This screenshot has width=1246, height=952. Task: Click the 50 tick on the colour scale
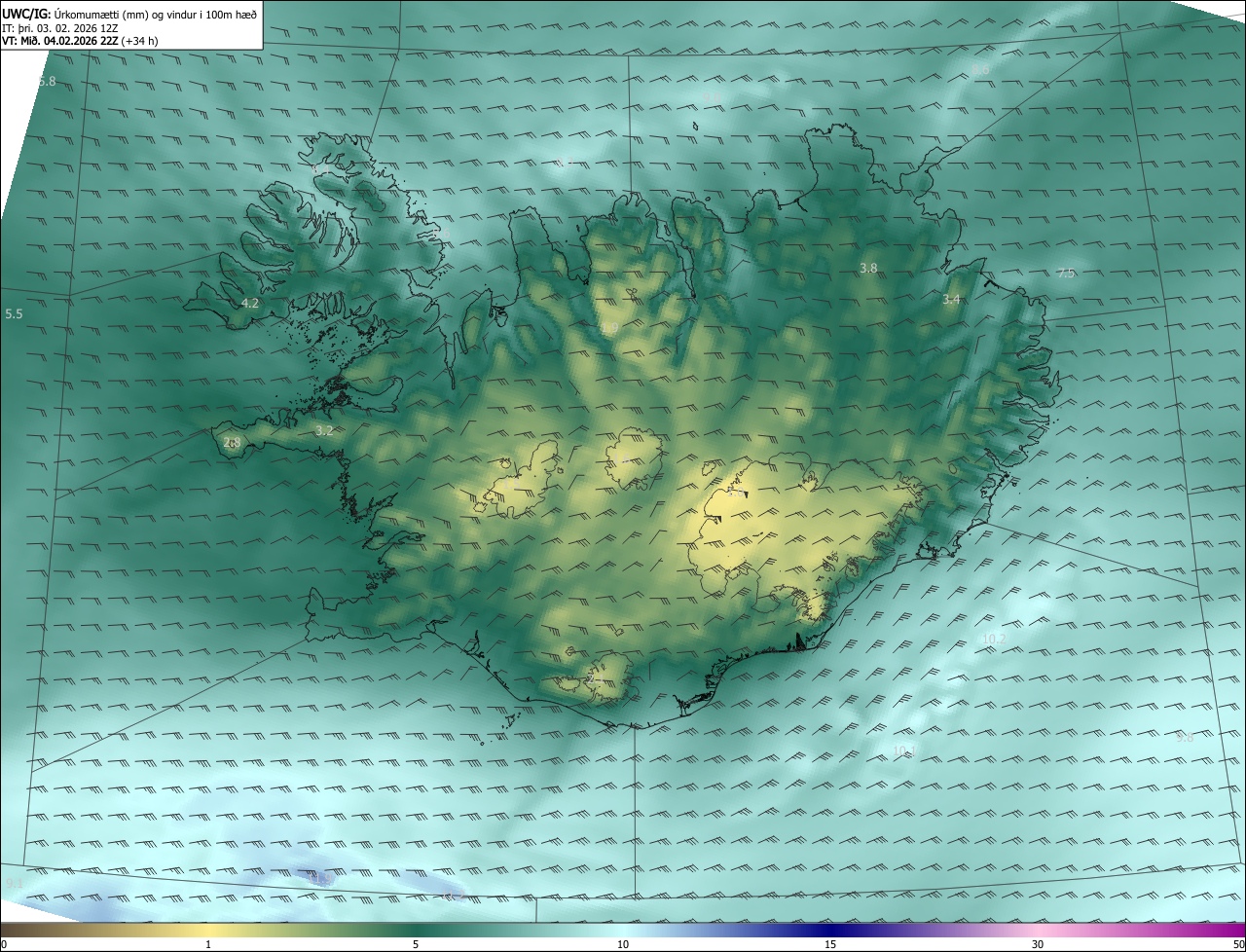click(1238, 944)
